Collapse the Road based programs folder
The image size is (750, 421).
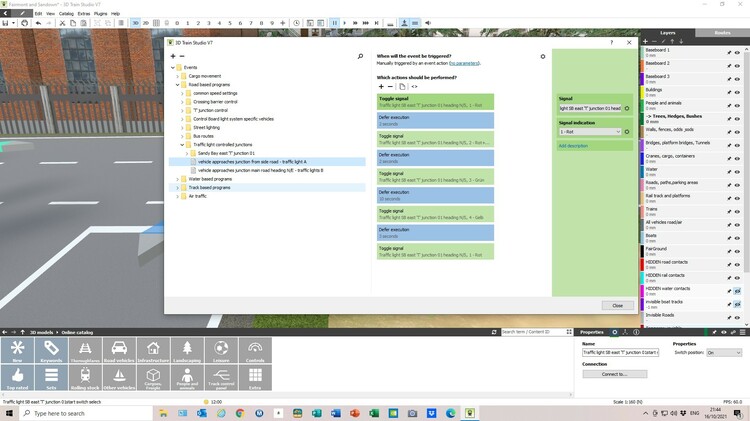pyautogui.click(x=177, y=85)
